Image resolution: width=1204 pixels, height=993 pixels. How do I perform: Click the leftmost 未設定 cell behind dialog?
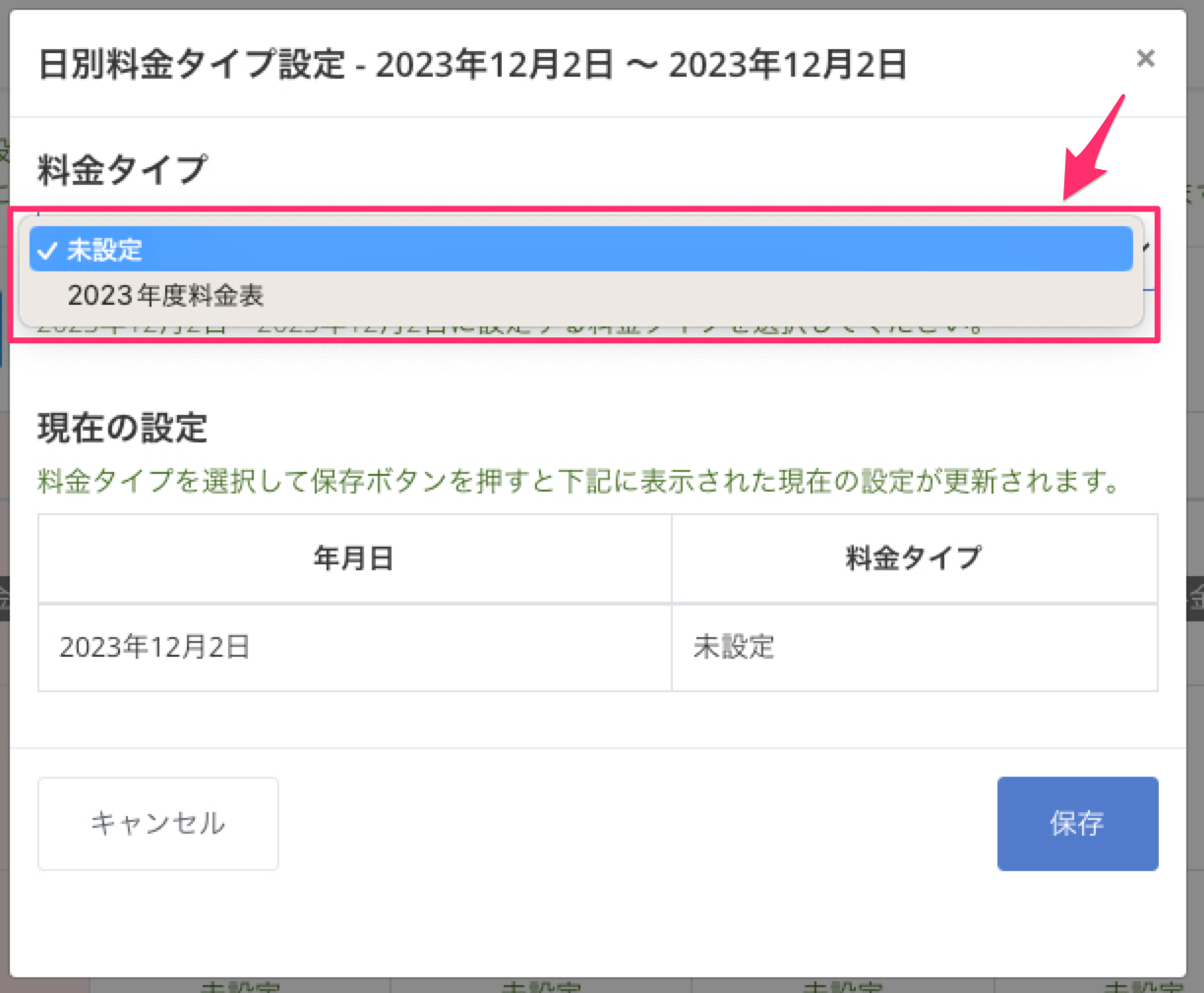tap(240, 985)
